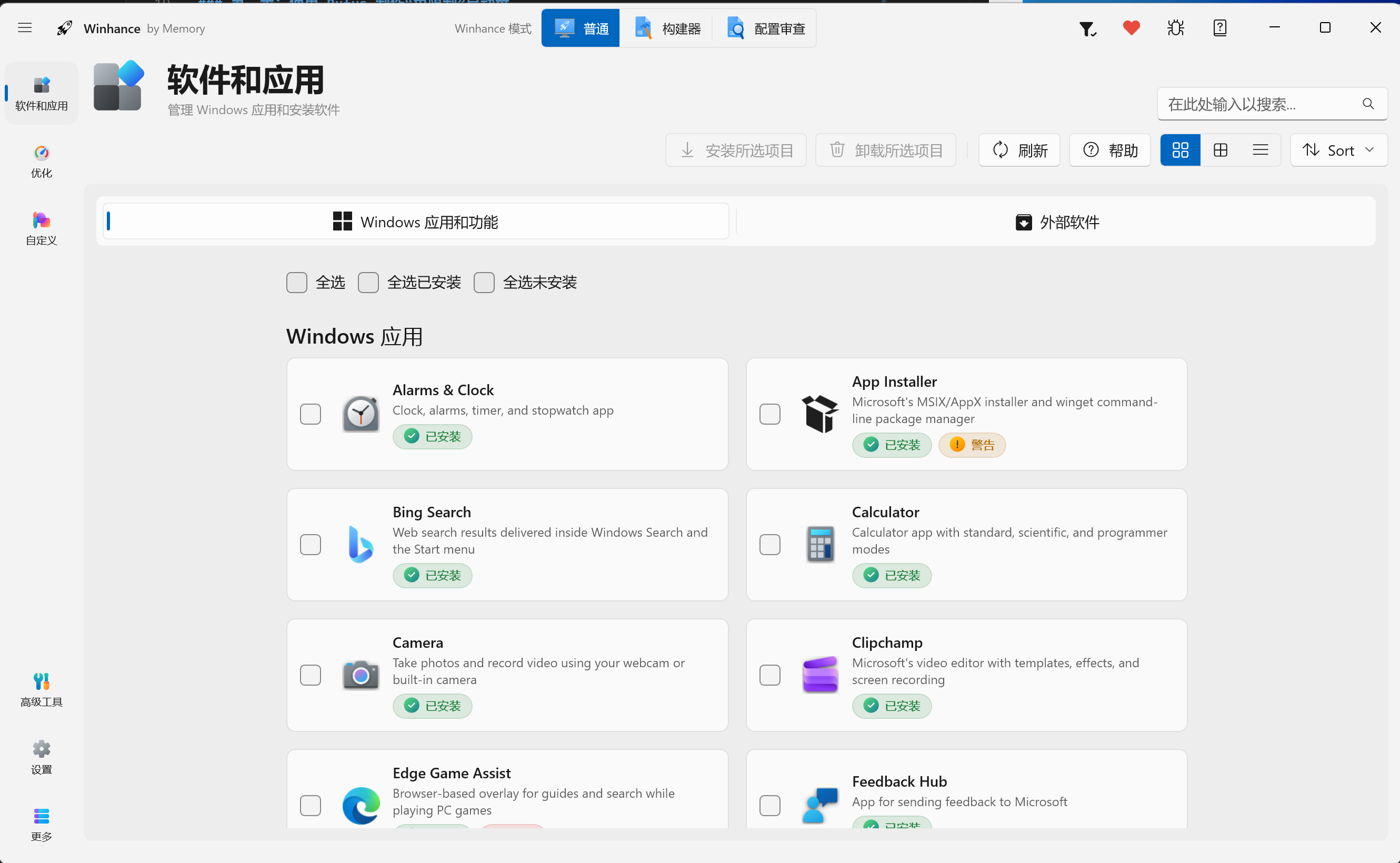Select the Edge Game Assist checkbox
Viewport: 1400px width, 863px height.
point(311,805)
